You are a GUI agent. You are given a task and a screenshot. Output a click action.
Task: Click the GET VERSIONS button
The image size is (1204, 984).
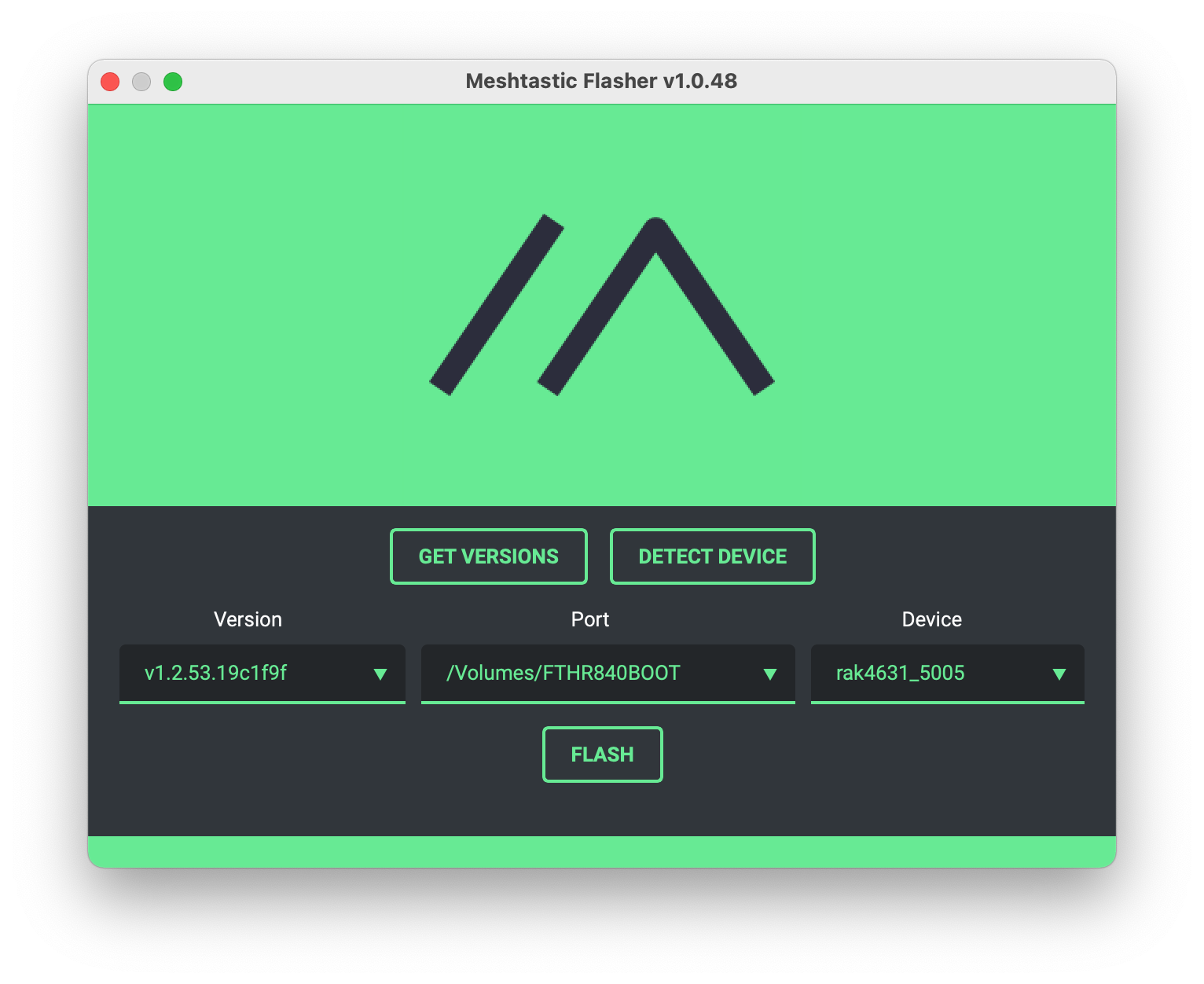(488, 556)
